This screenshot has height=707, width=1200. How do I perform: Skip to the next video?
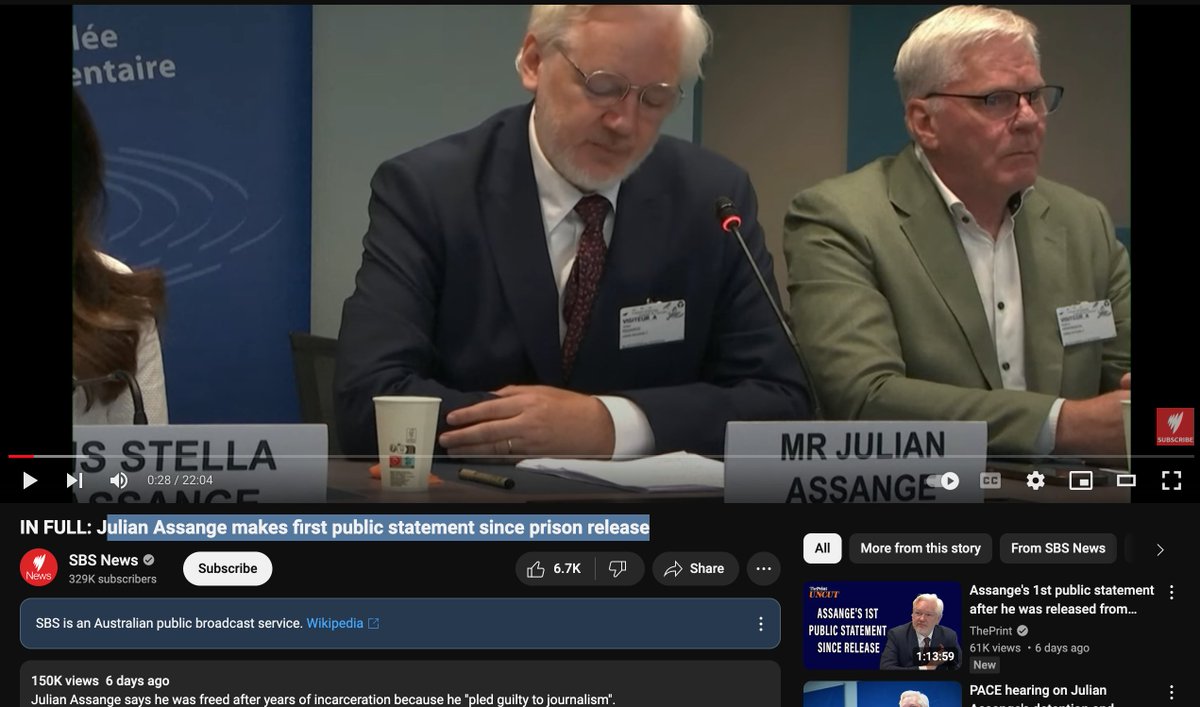74,481
